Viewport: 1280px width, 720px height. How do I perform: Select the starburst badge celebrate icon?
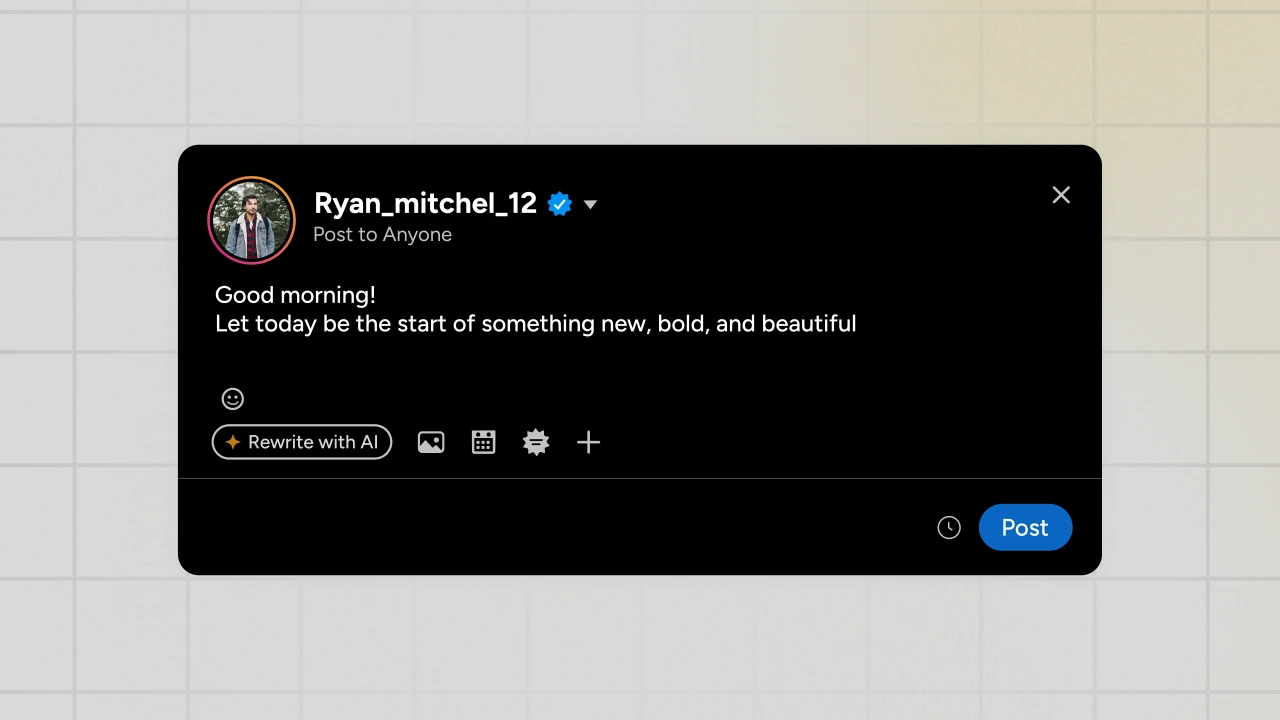536,442
